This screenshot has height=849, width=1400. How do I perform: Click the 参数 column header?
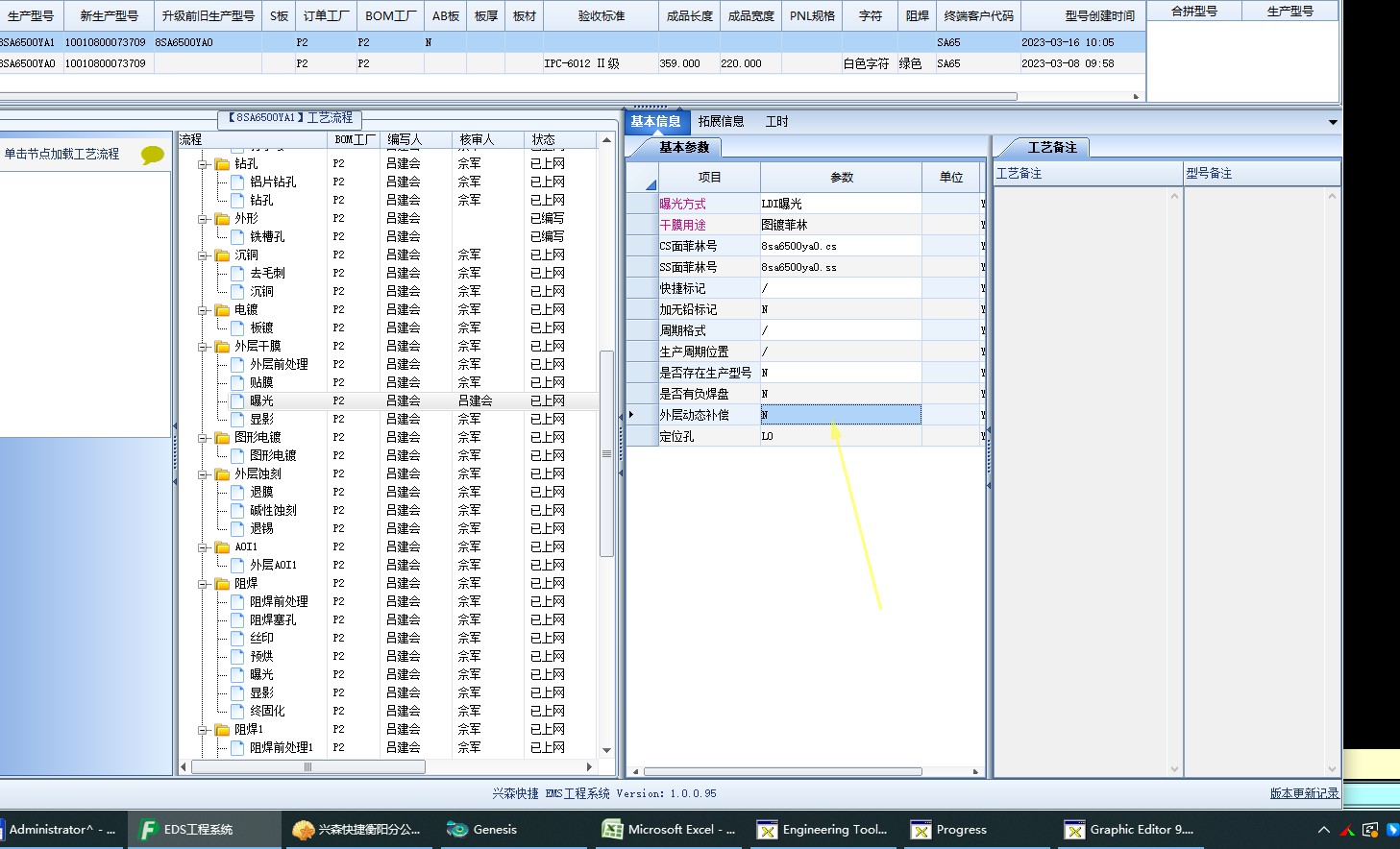841,177
